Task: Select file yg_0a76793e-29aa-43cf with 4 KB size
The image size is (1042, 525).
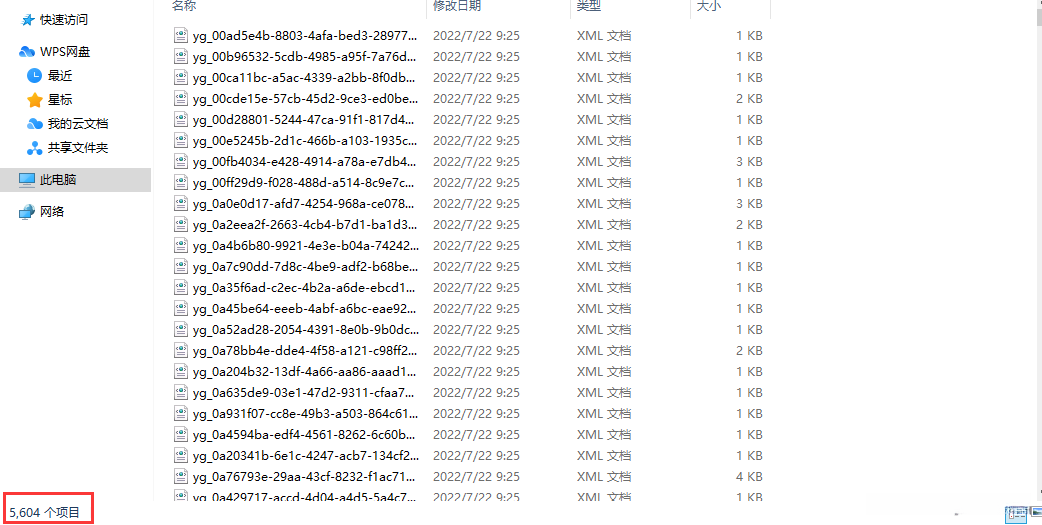Action: 468,476
